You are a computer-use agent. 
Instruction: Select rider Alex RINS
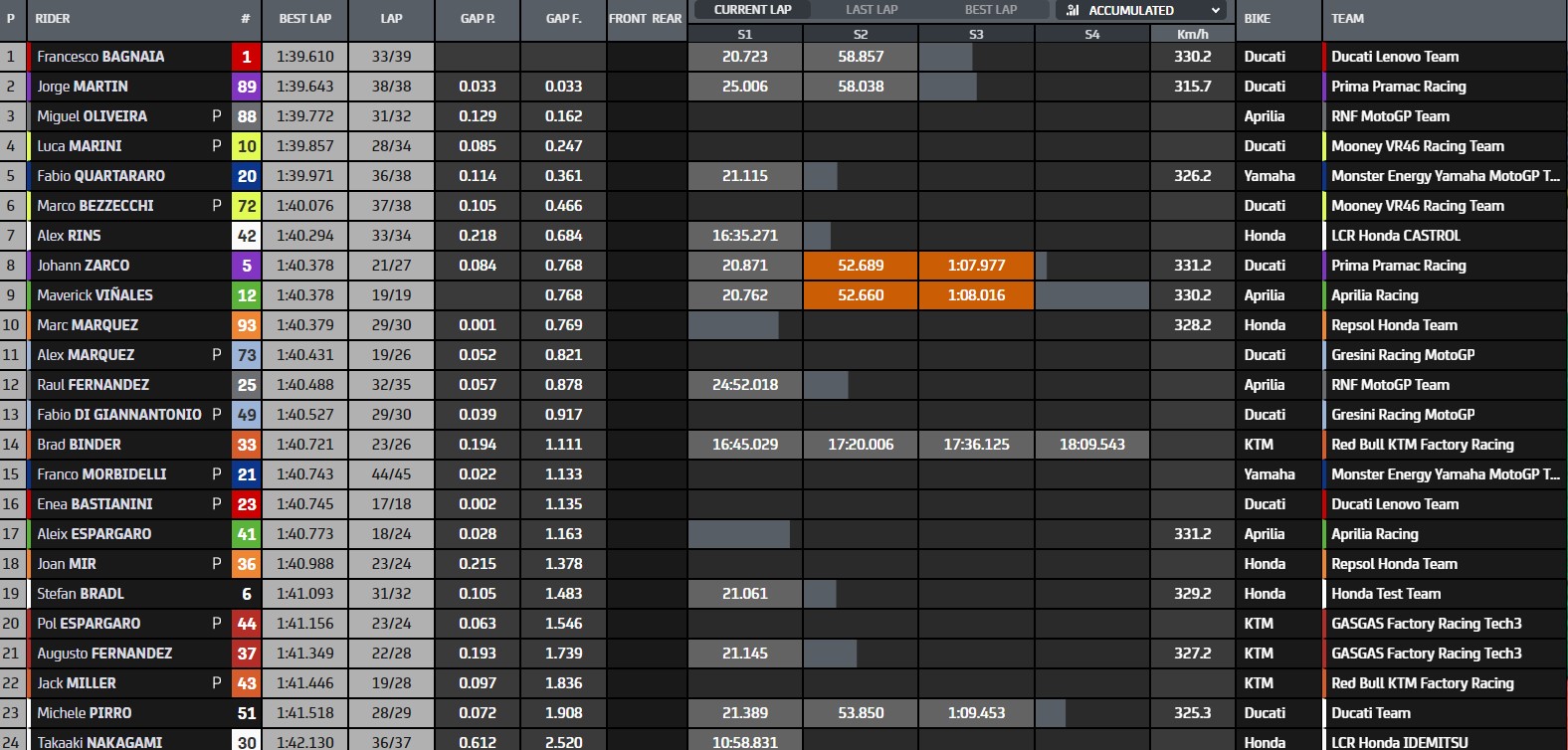[69, 236]
